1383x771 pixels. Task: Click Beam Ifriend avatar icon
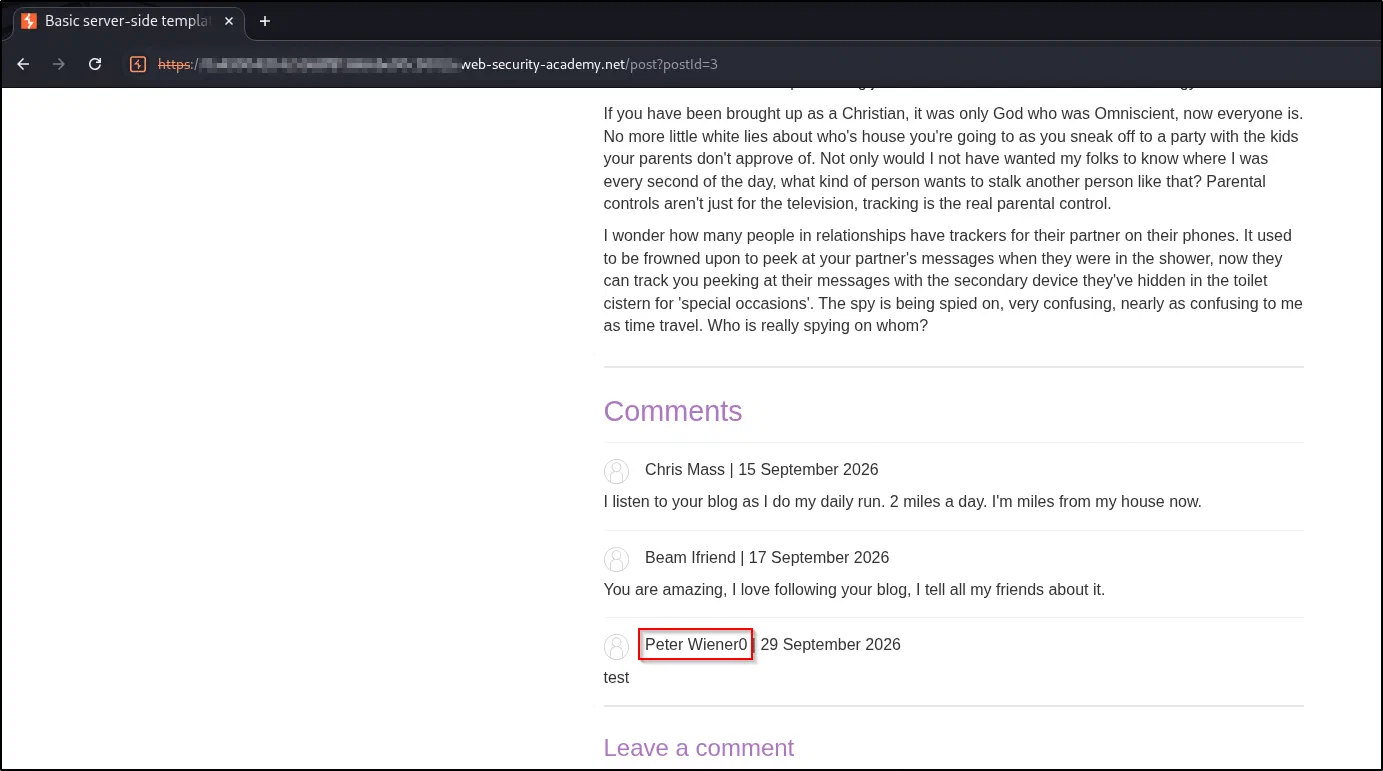617,559
